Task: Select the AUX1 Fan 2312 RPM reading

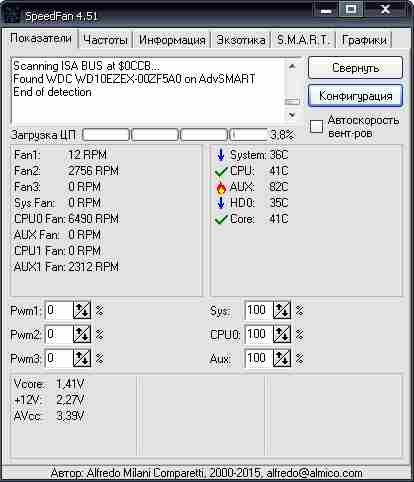Action: [x=66, y=267]
